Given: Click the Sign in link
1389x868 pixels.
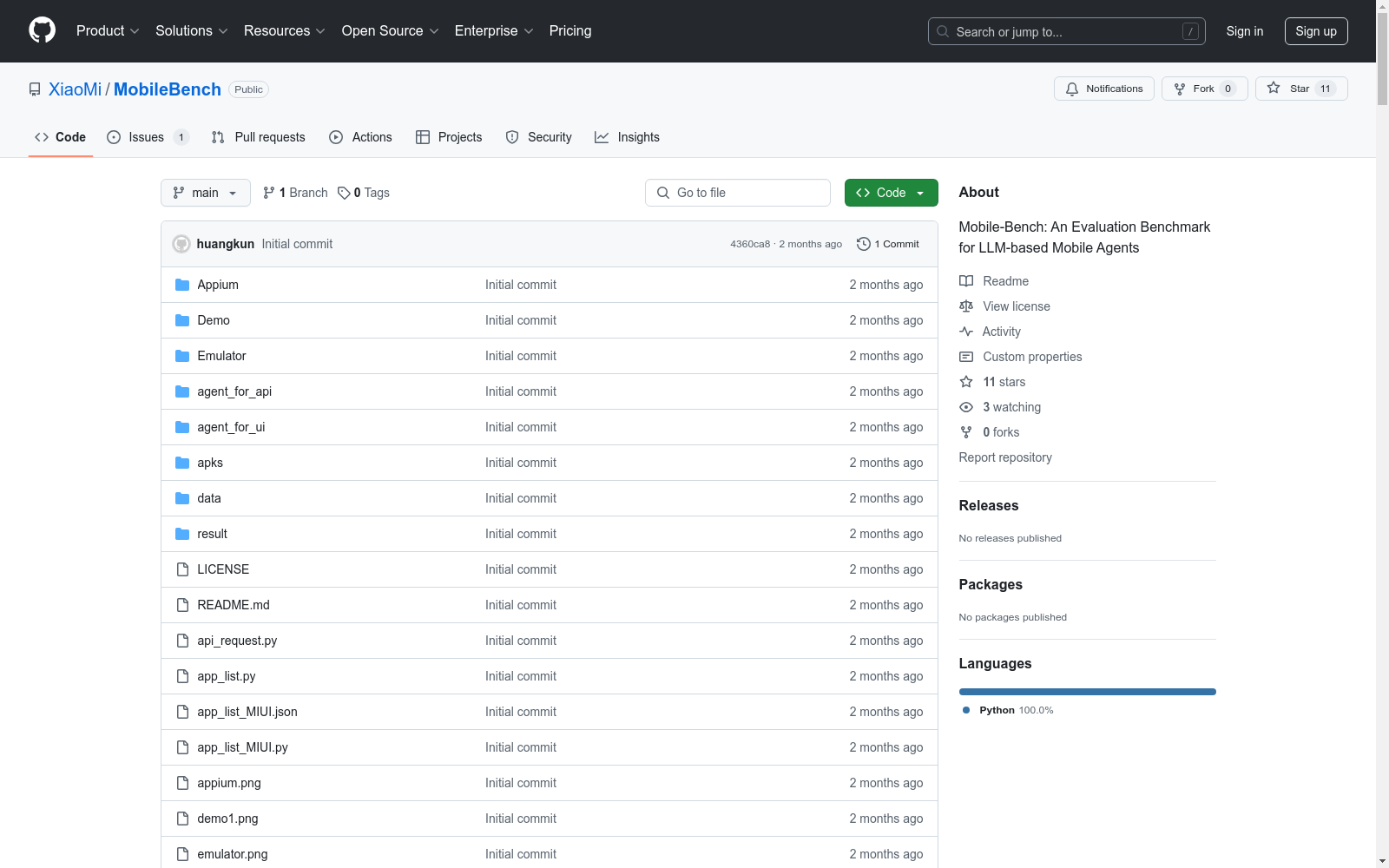Looking at the screenshot, I should pos(1244,31).
